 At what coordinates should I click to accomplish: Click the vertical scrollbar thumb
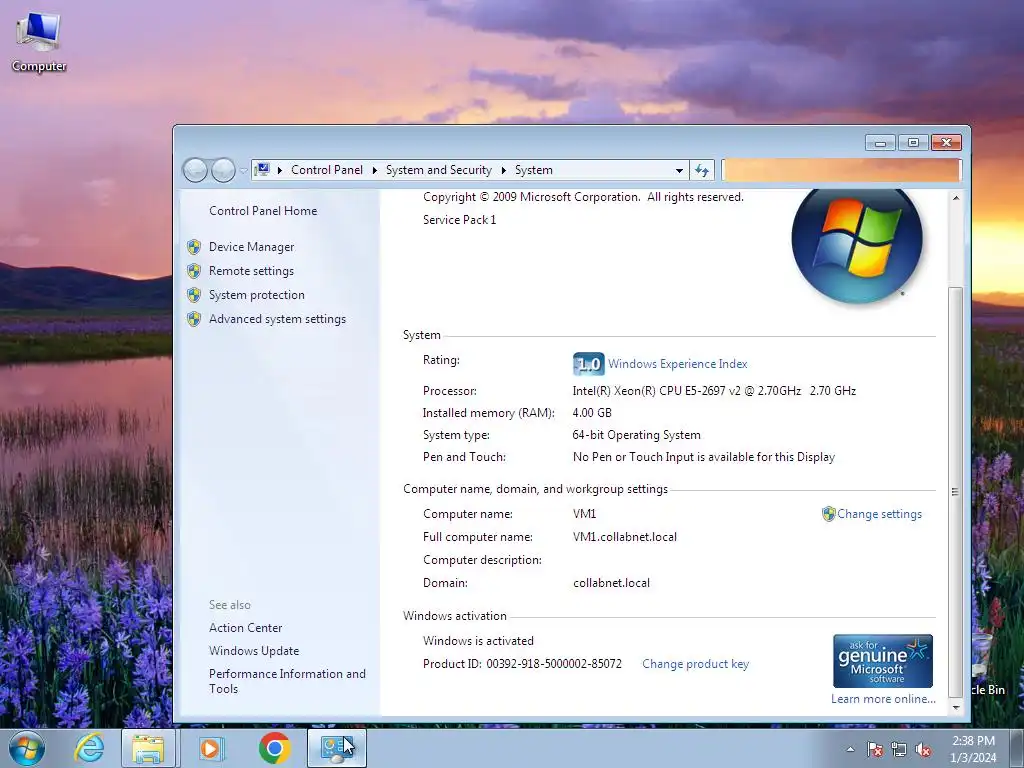pos(955,492)
